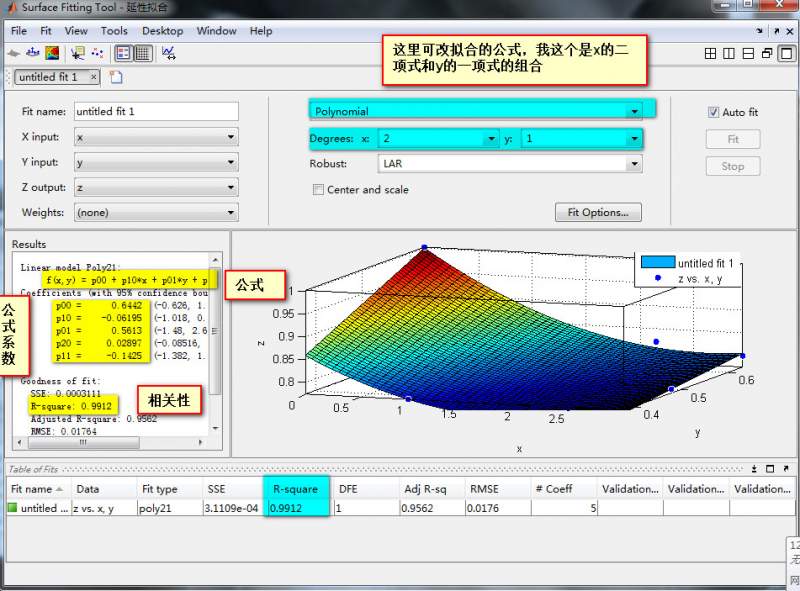Click the SSE column header
This screenshot has height=591, width=800.
pyautogui.click(x=234, y=489)
